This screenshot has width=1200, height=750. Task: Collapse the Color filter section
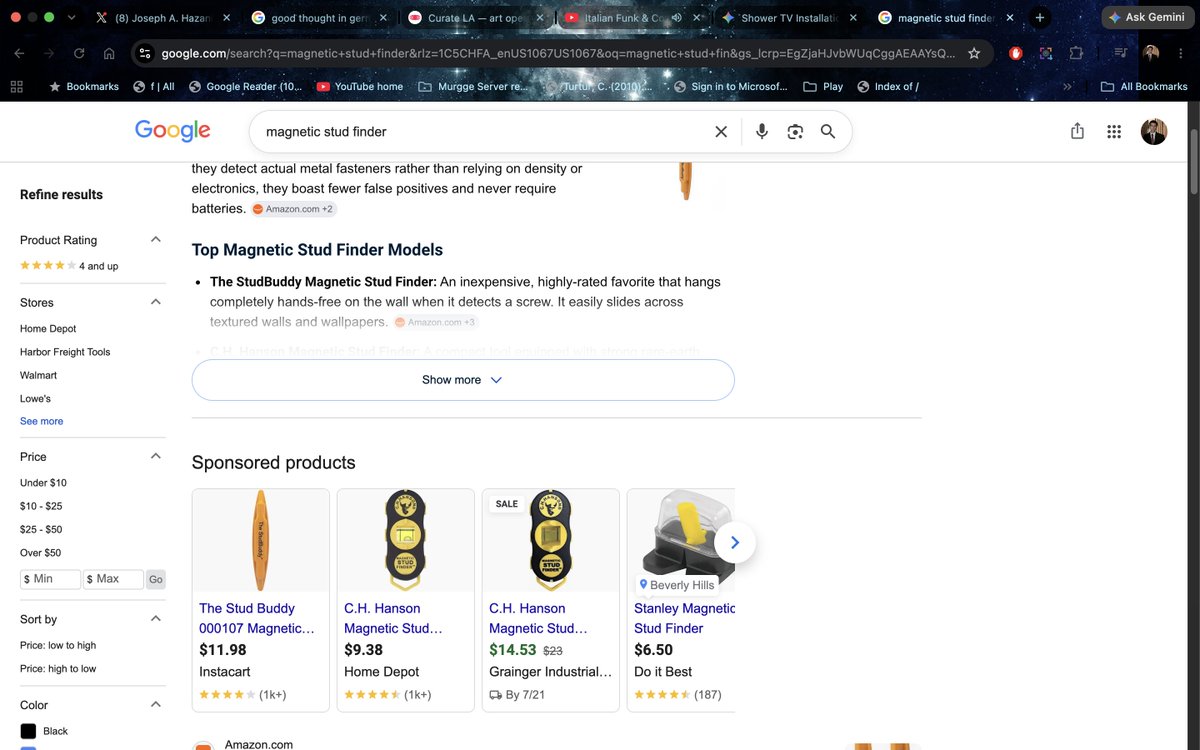tap(155, 705)
